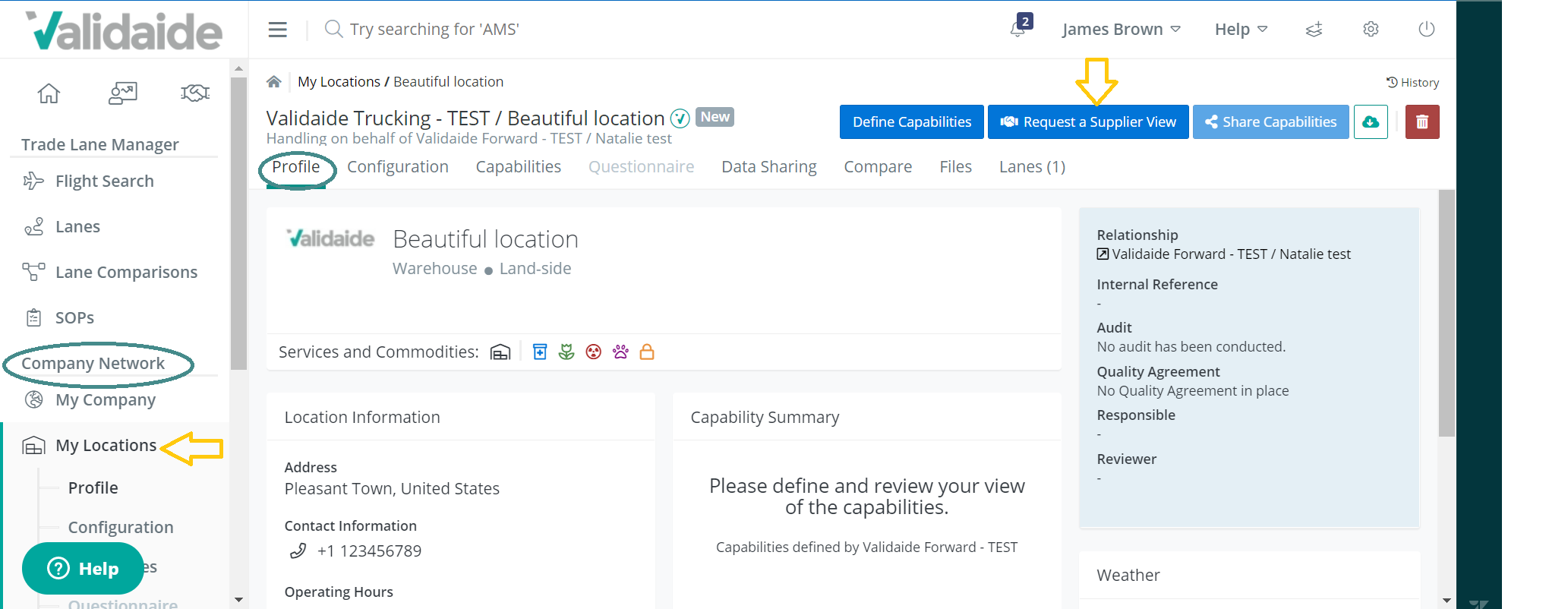The height and width of the screenshot is (609, 1568).
Task: Click the Share Capabilities button
Action: pos(1271,121)
